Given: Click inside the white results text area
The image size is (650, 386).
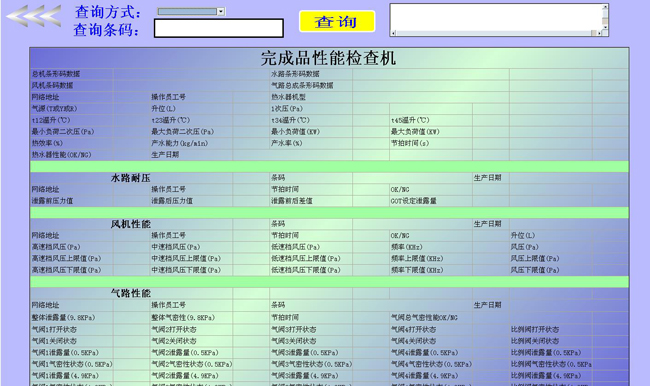Looking at the screenshot, I should pyautogui.click(x=495, y=17).
